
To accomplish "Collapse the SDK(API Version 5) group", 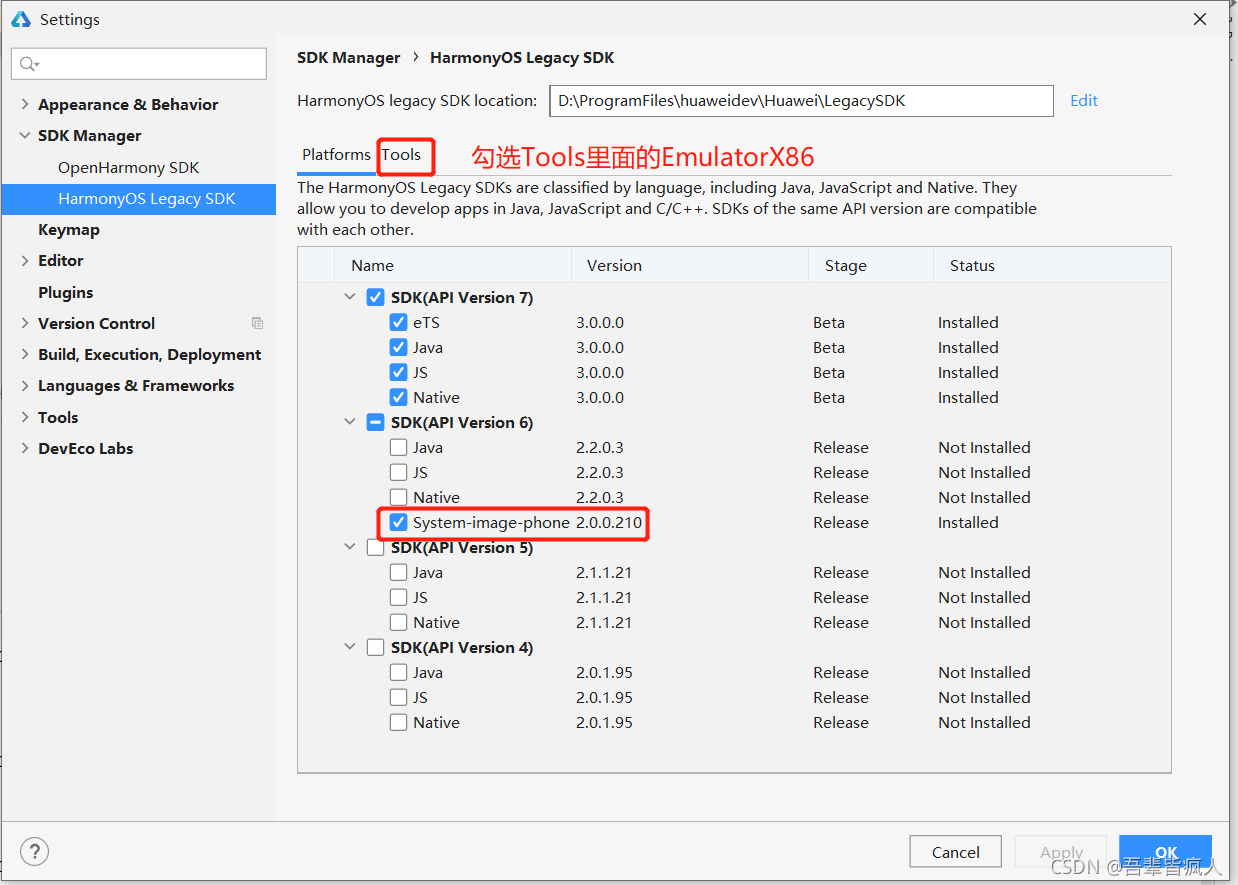I will 350,547.
